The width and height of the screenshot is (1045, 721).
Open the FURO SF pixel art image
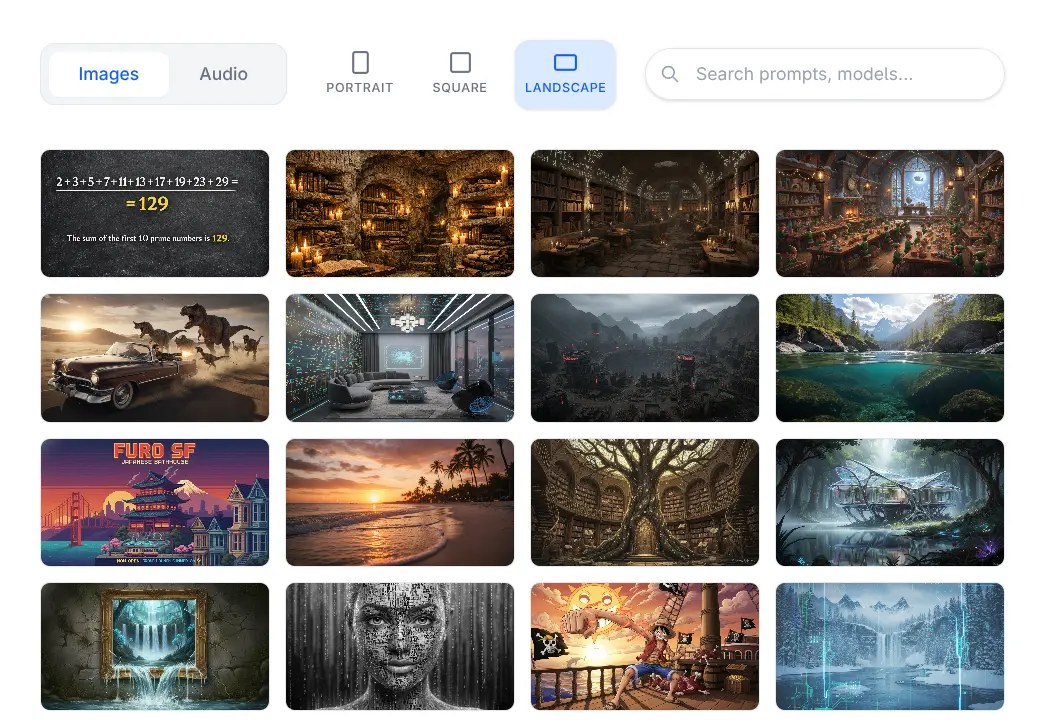pyautogui.click(x=155, y=502)
